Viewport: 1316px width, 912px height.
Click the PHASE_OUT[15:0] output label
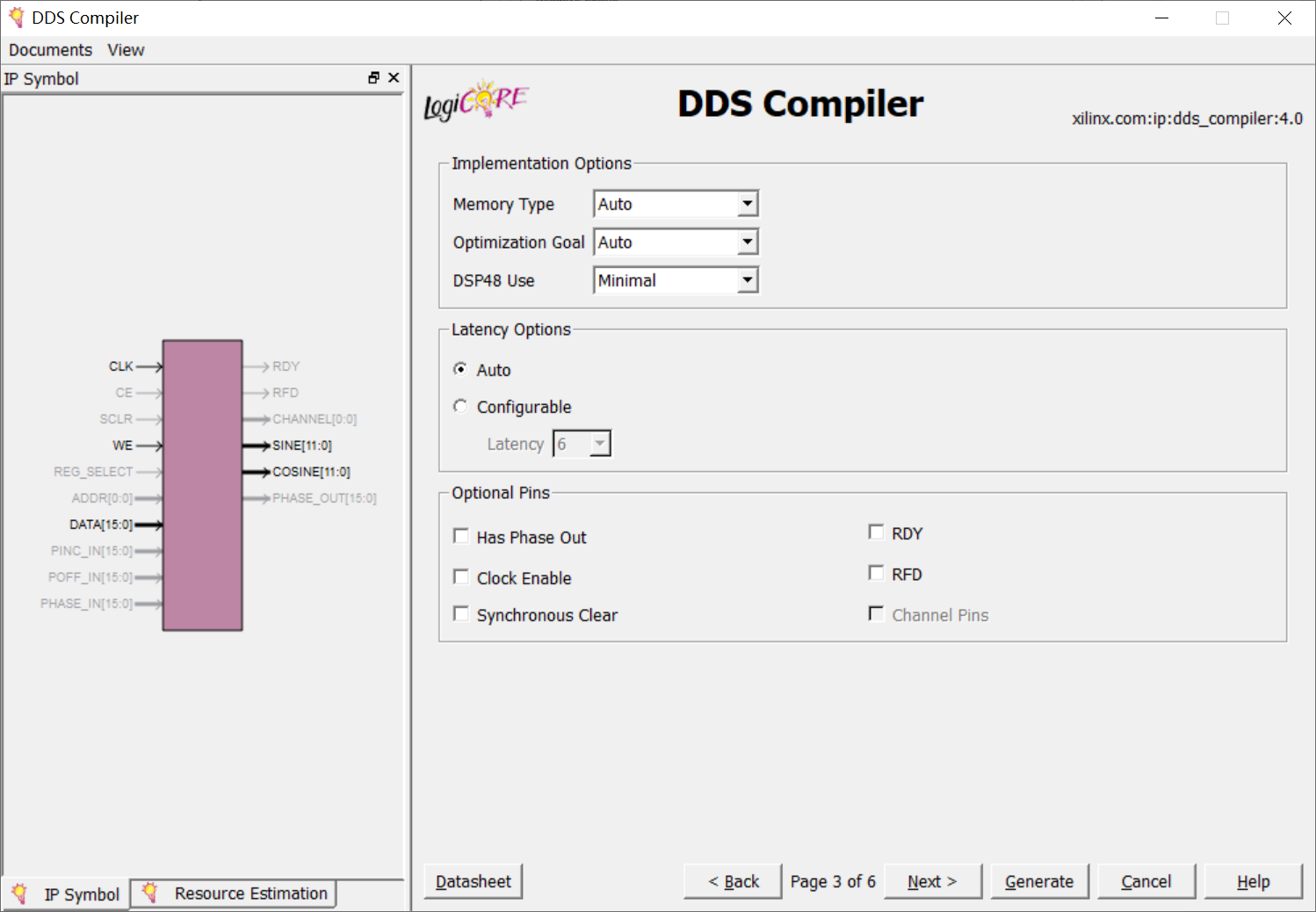pyautogui.click(x=324, y=498)
